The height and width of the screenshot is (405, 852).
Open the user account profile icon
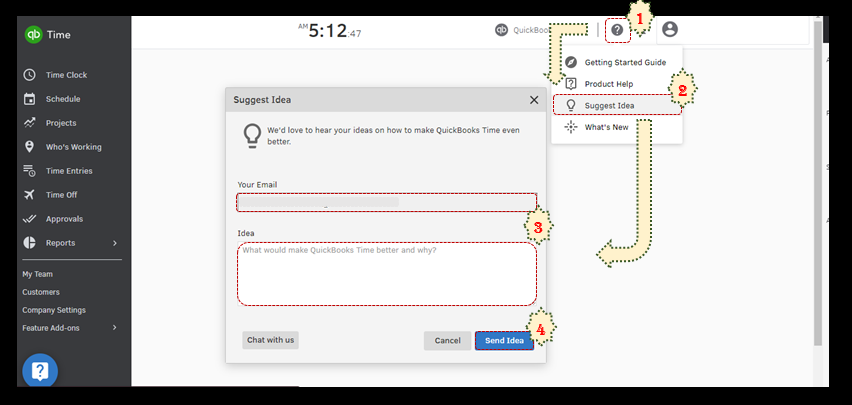click(671, 29)
